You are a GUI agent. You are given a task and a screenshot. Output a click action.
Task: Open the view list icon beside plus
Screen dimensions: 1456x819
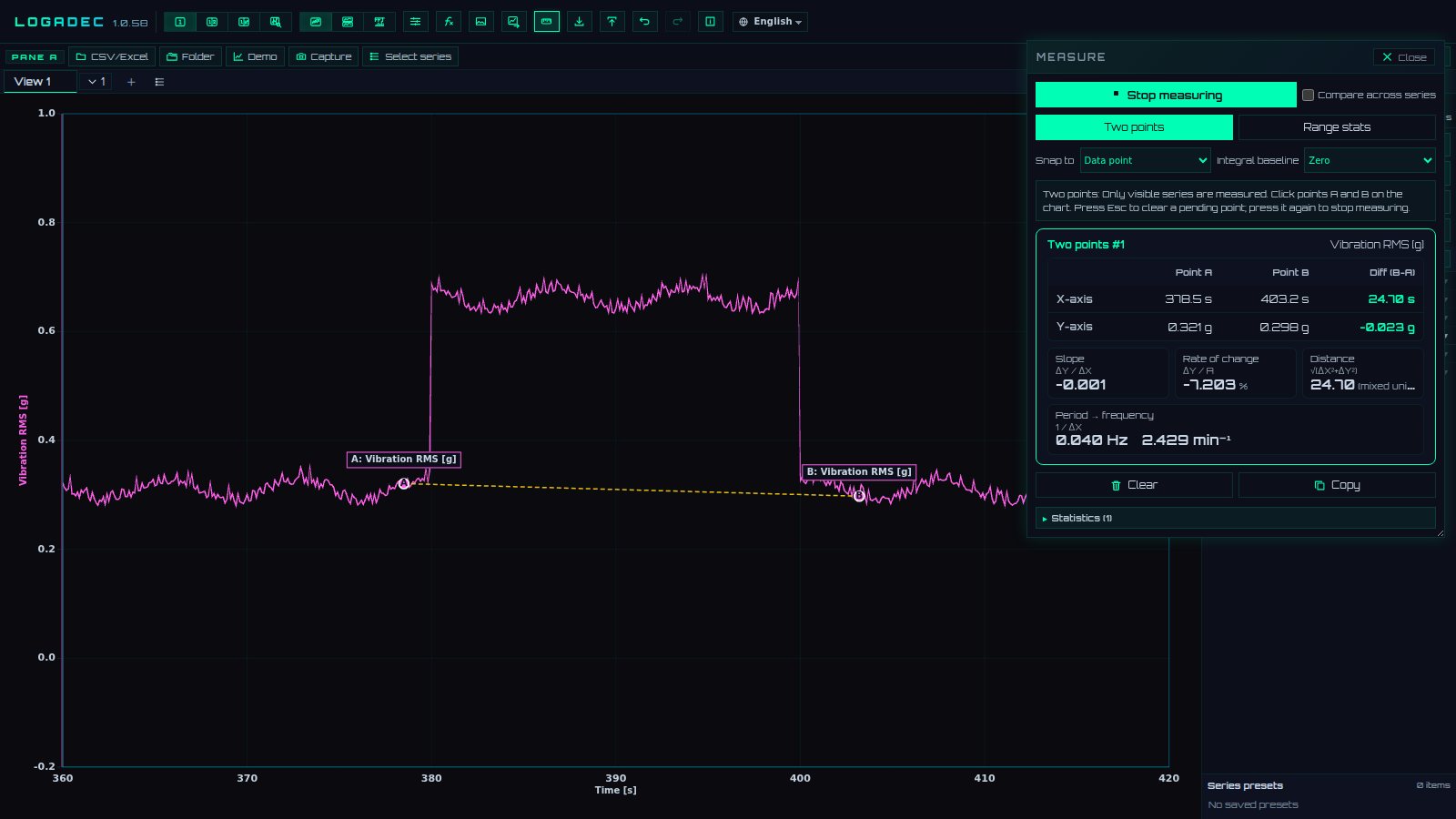160,82
